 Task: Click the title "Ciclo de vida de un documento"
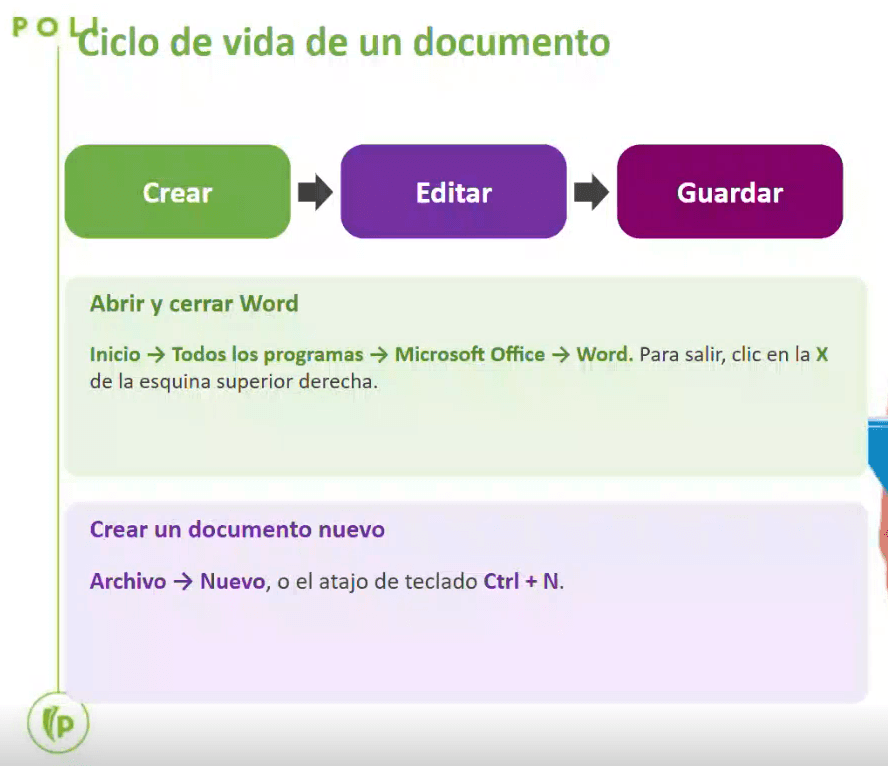tap(344, 42)
